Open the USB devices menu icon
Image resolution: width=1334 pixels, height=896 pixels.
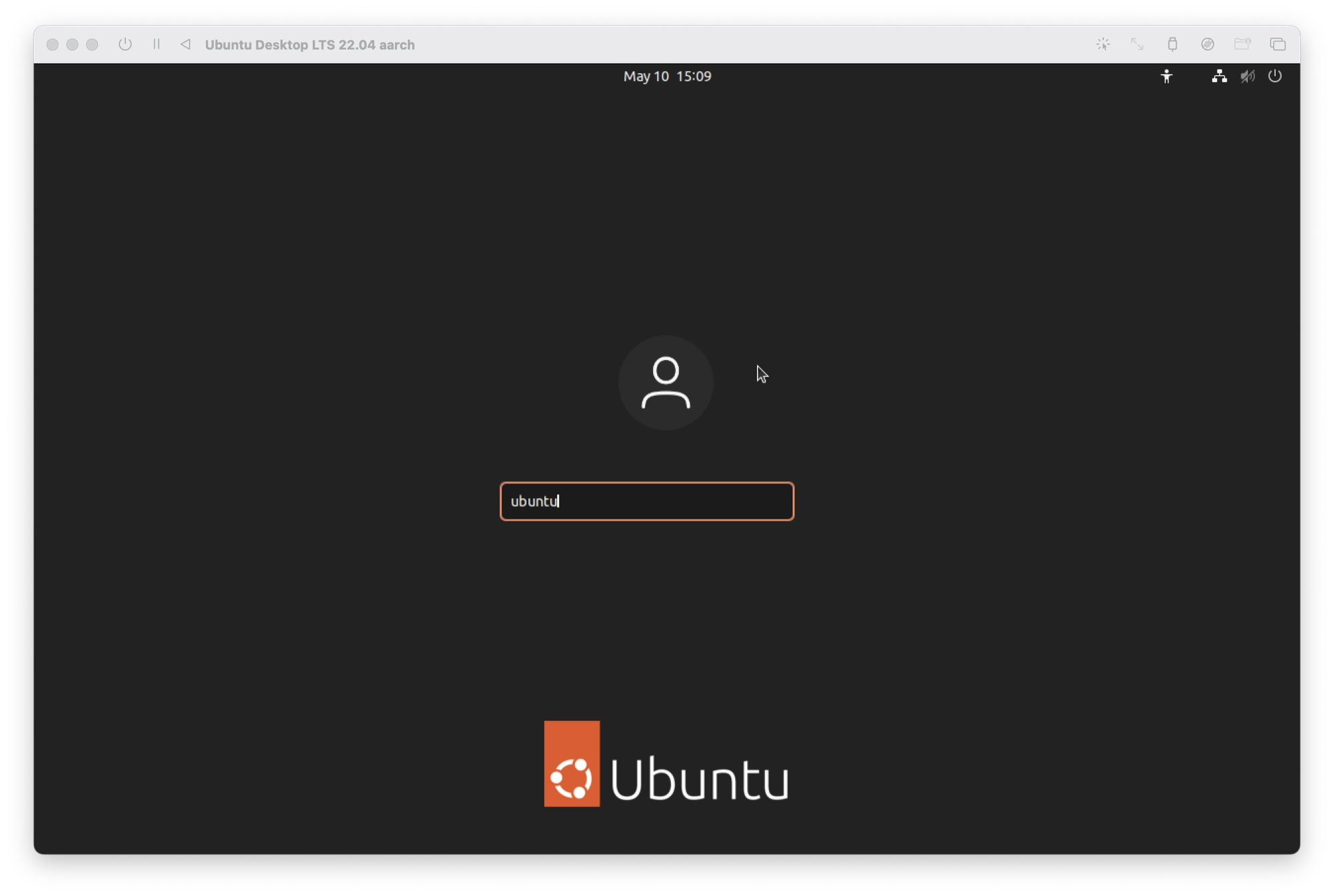(x=1172, y=44)
